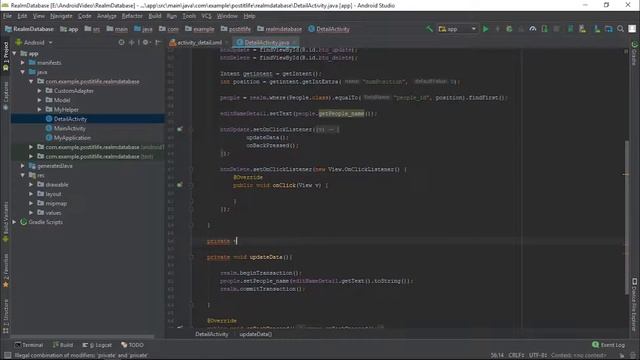The image size is (640, 360).
Task: Open the Android project view dropdown
Action: (34, 42)
